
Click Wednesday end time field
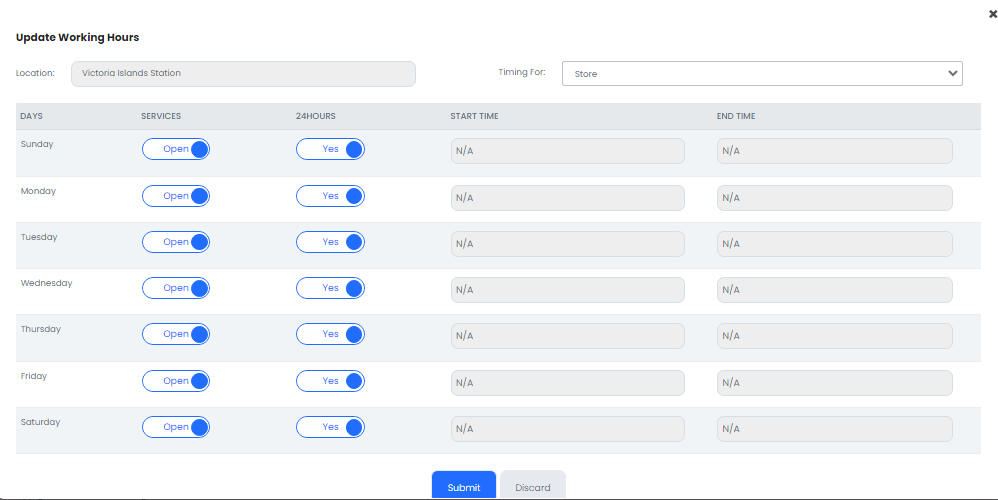(x=834, y=289)
